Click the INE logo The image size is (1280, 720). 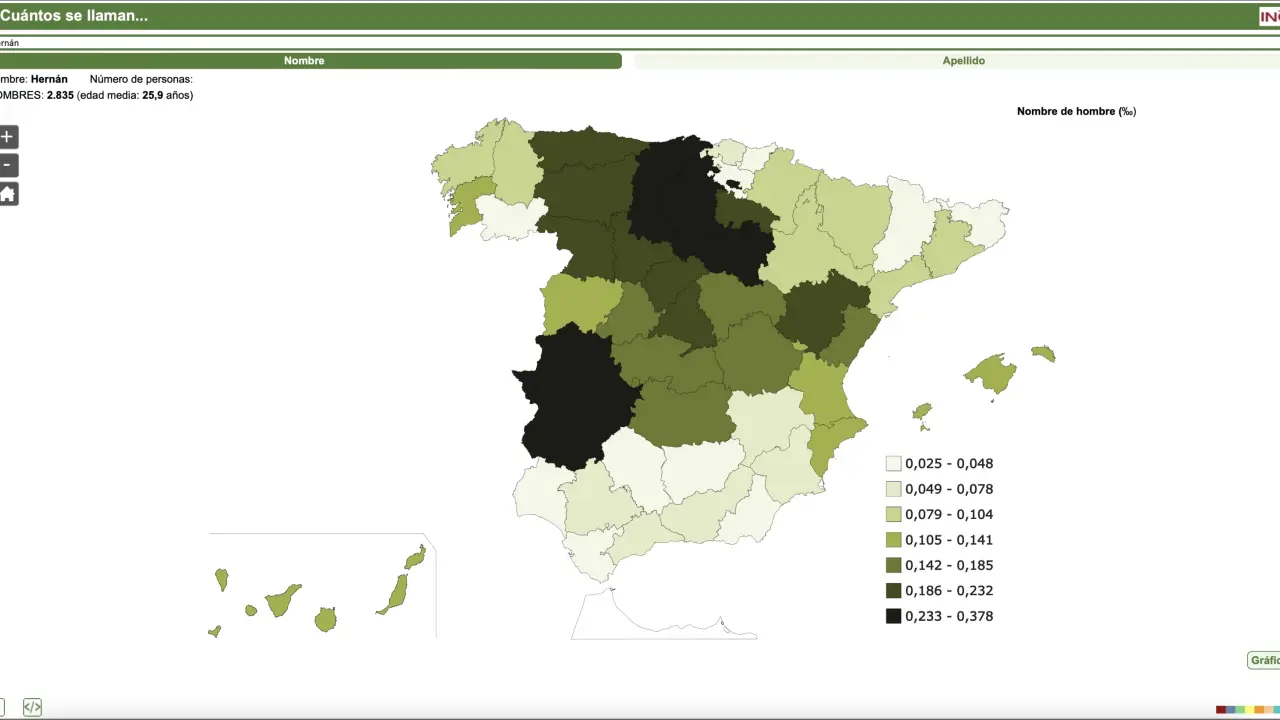(x=1269, y=16)
